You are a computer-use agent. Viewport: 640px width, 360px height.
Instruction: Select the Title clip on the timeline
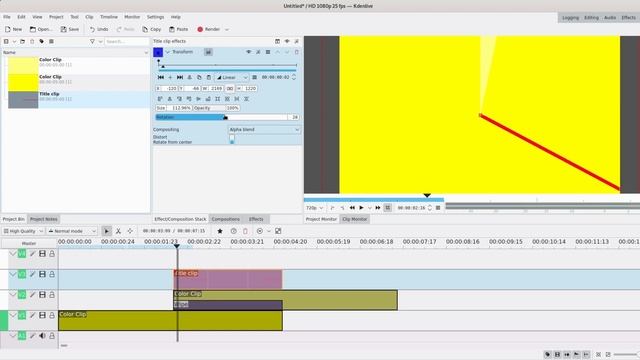[228, 279]
